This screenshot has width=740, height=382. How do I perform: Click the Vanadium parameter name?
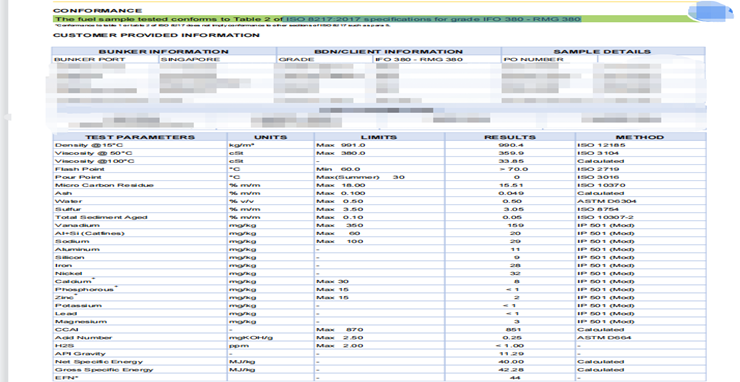pyautogui.click(x=77, y=225)
